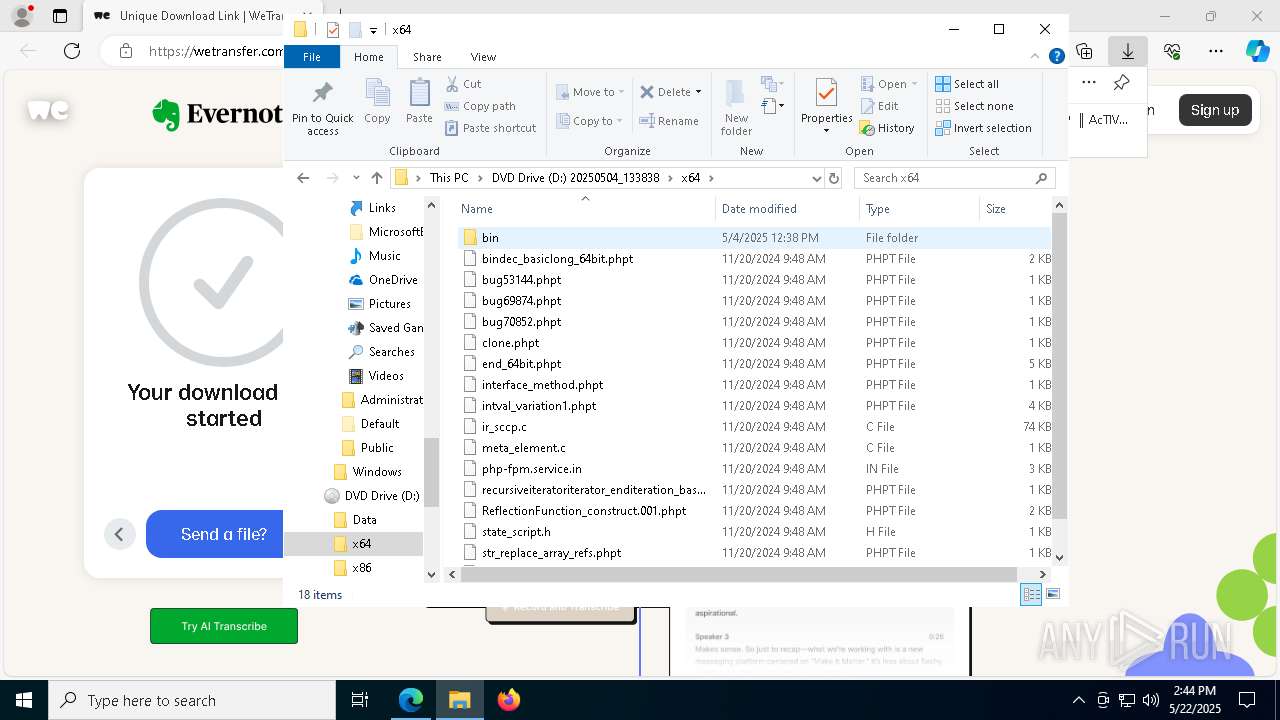Click the Edit command in Open group
This screenshot has width=1280, height=720.
(879, 106)
